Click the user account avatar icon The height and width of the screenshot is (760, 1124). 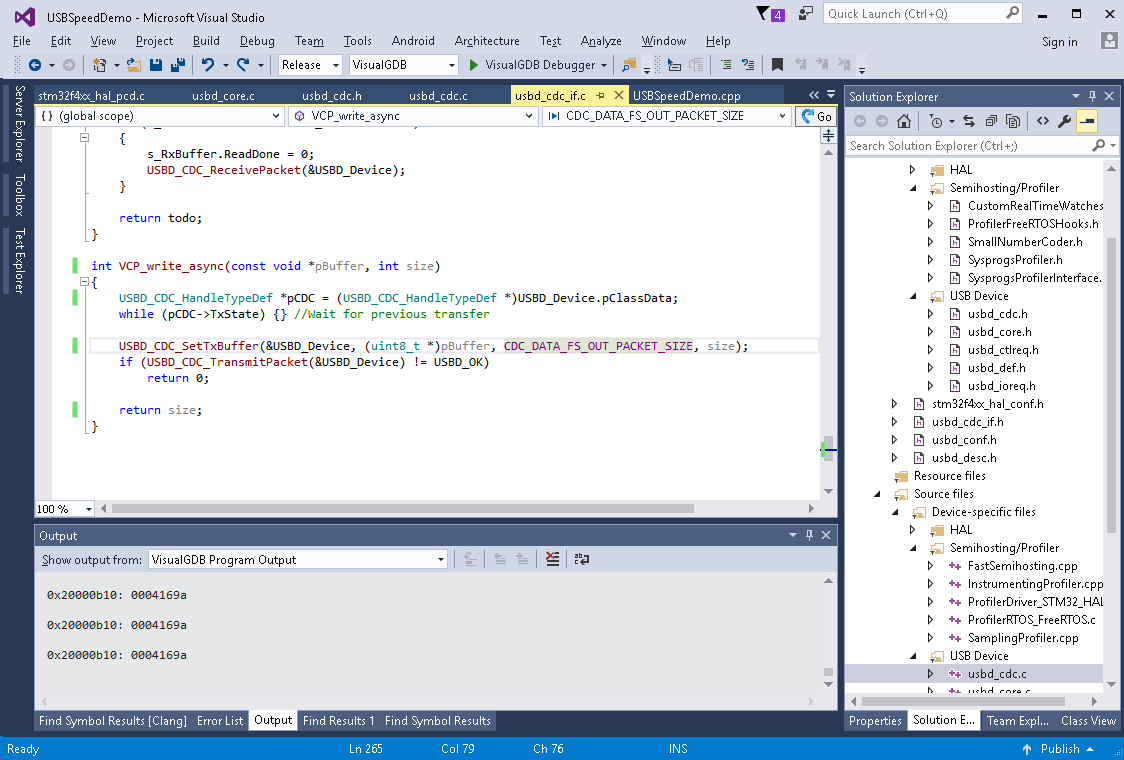[x=1109, y=41]
